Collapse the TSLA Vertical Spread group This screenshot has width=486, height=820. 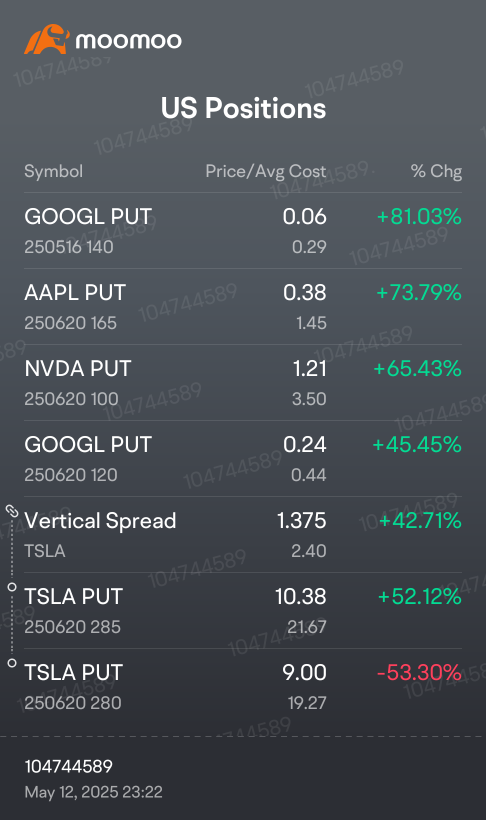(243, 534)
